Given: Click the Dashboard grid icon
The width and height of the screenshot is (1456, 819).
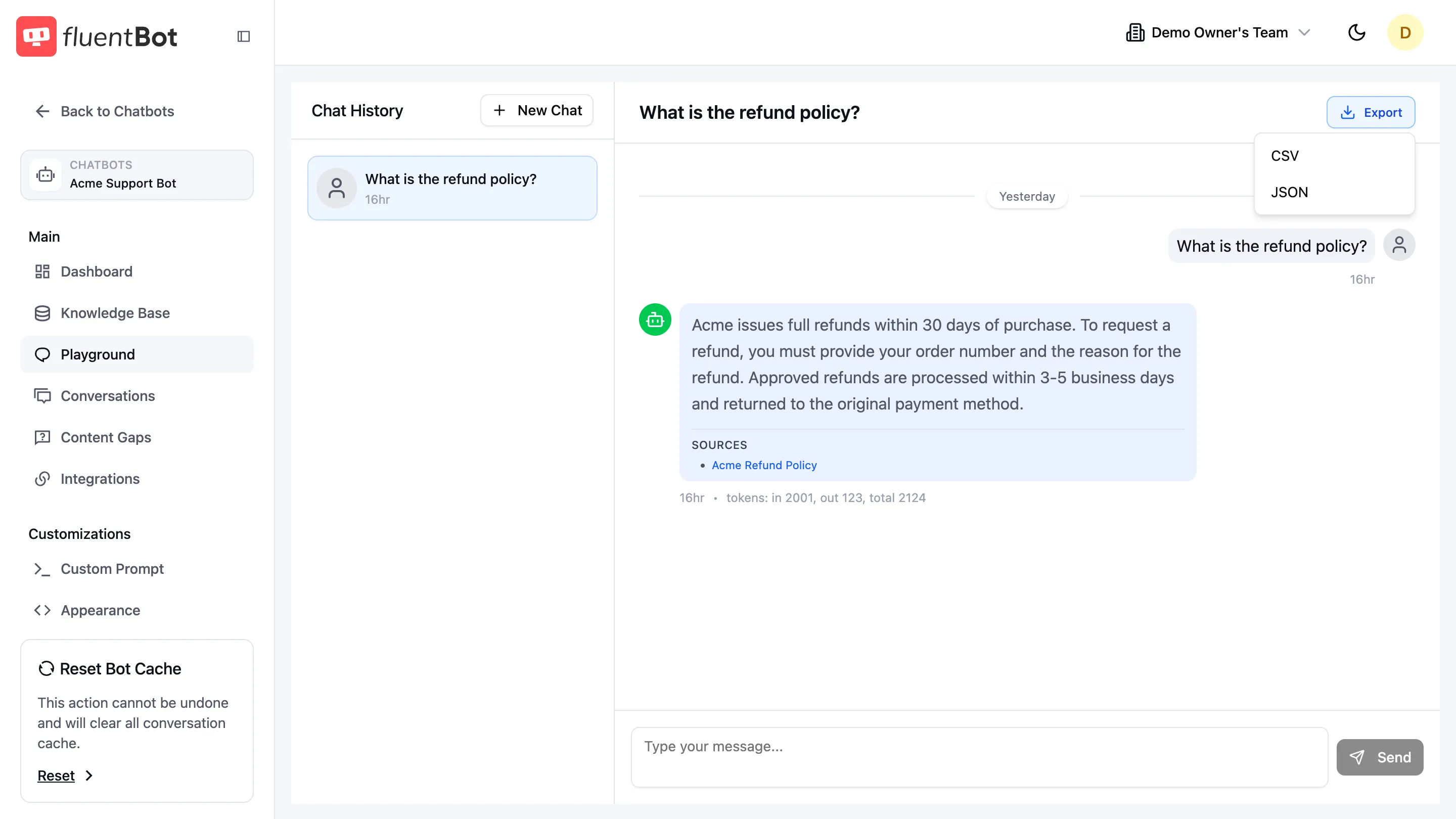Looking at the screenshot, I should pos(42,272).
